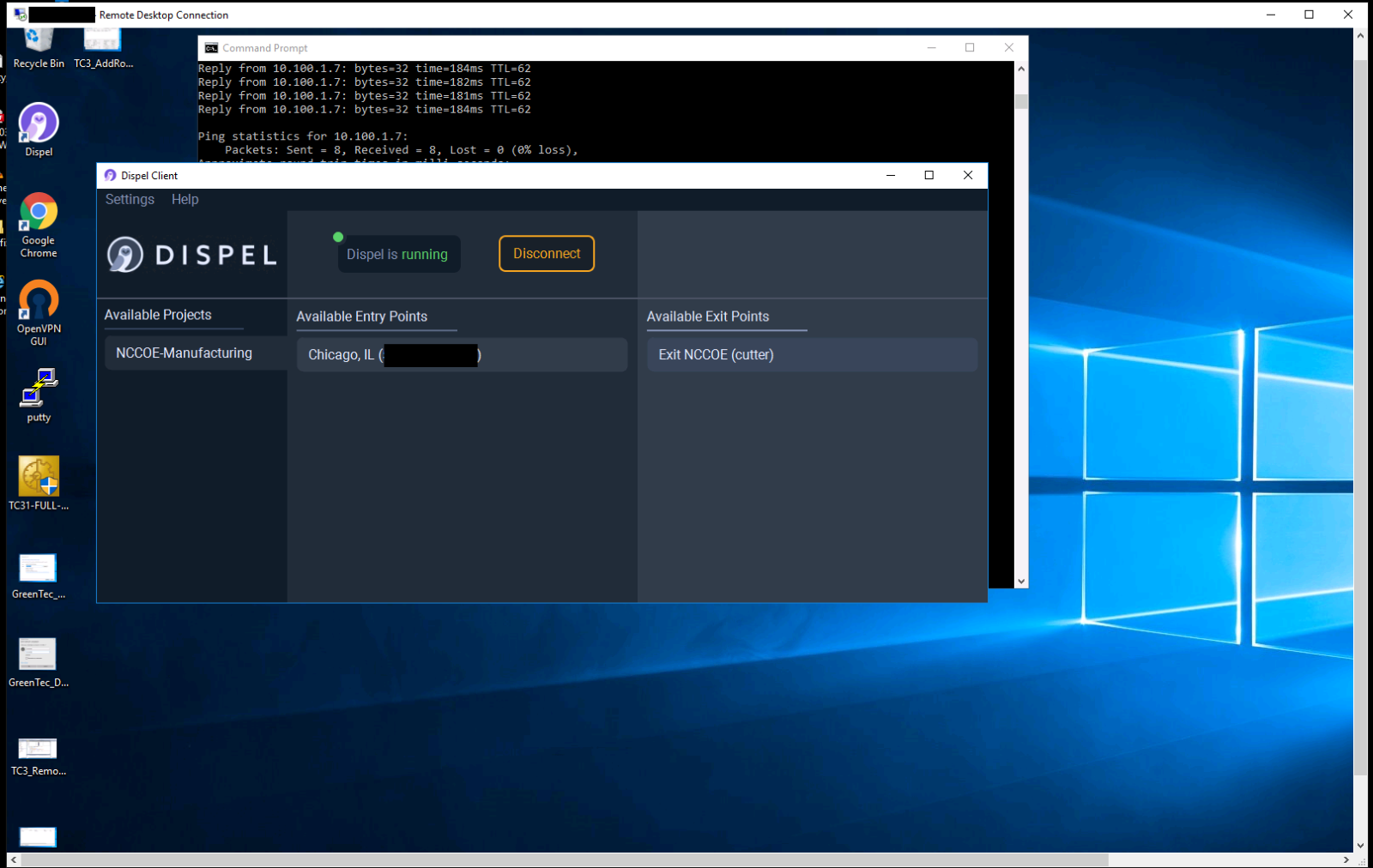Select the OpenVPN GUI desktop icon

(39, 313)
